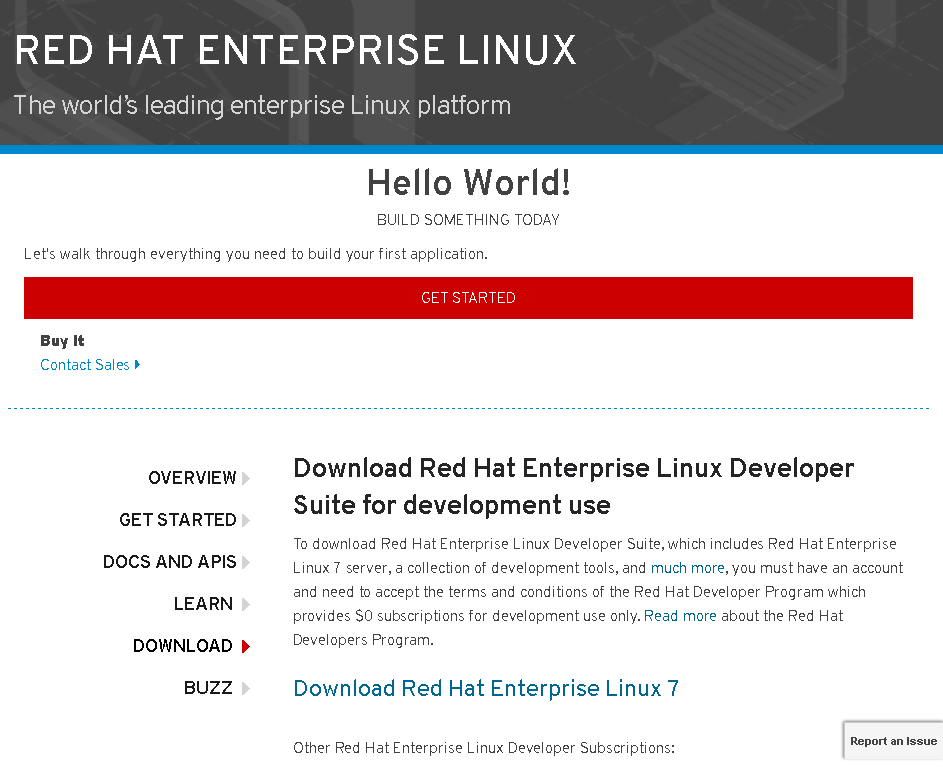Image resolution: width=943 pixels, height=767 pixels.
Task: Click the red GET STARTED button
Action: click(468, 298)
